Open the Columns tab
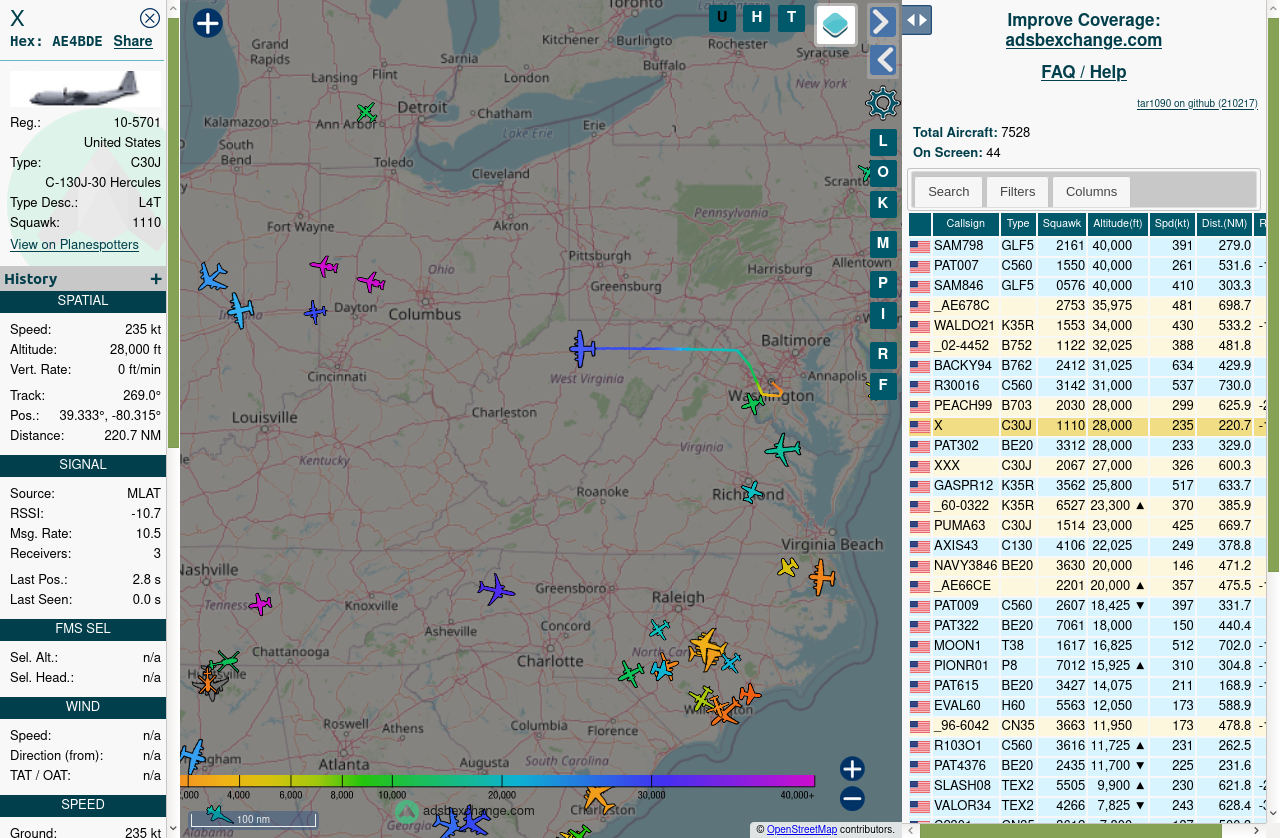Viewport: 1280px width, 838px height. point(1091,191)
